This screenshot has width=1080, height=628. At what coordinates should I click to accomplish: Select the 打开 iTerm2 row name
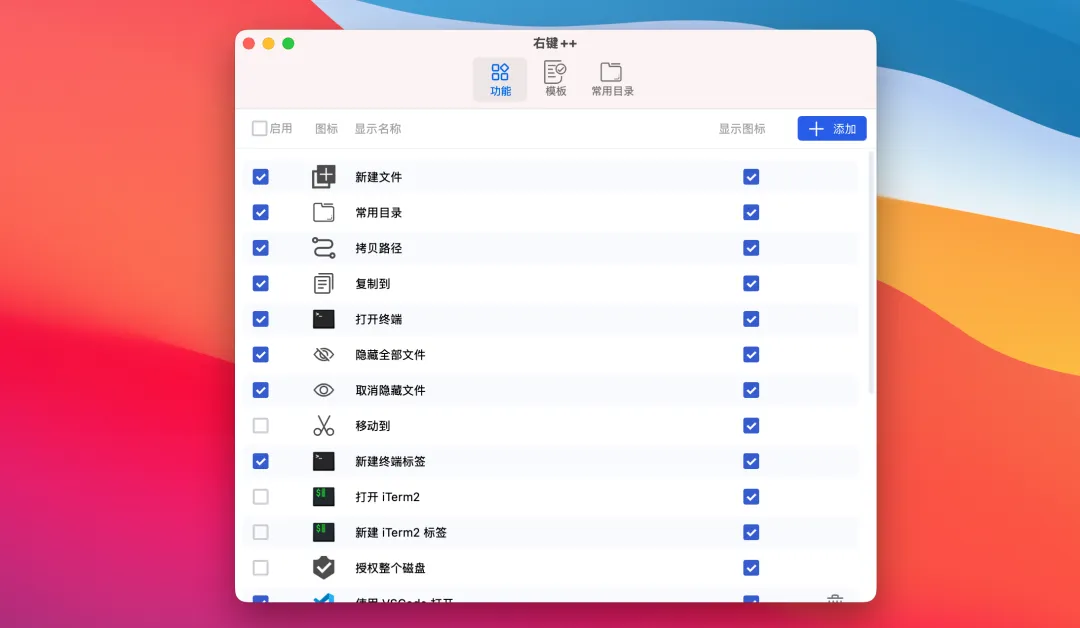coord(388,496)
